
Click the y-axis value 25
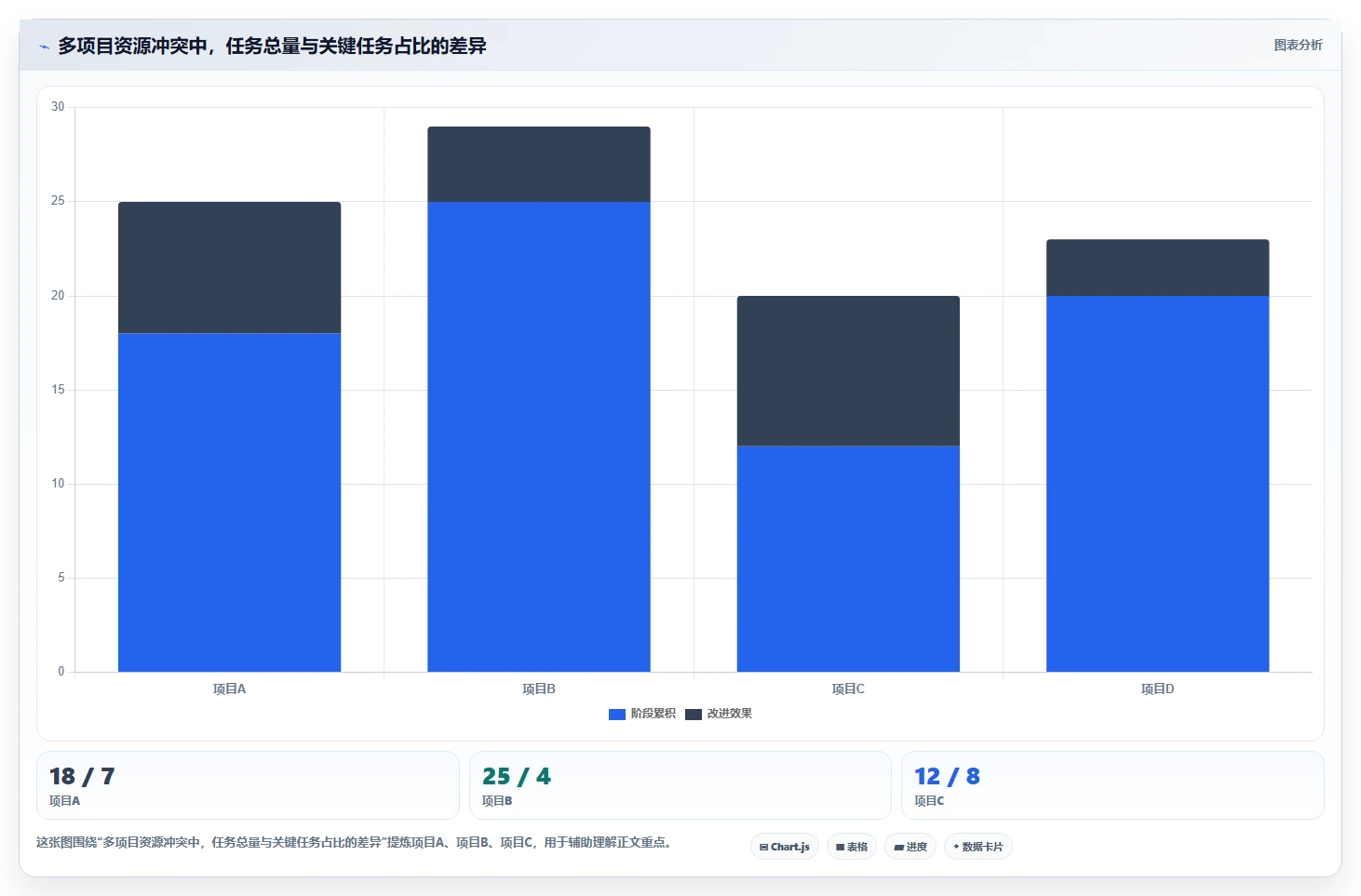coord(58,201)
